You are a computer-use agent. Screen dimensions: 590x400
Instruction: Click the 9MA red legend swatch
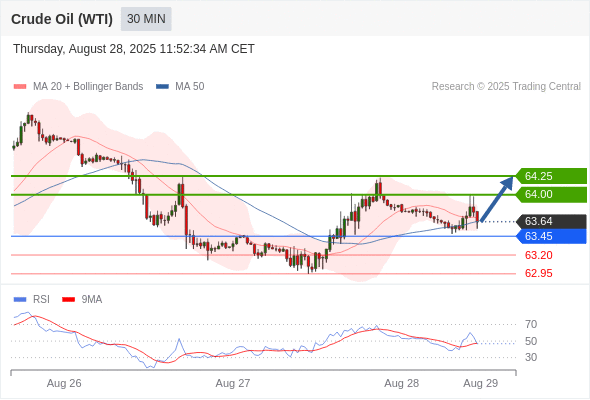[68, 300]
